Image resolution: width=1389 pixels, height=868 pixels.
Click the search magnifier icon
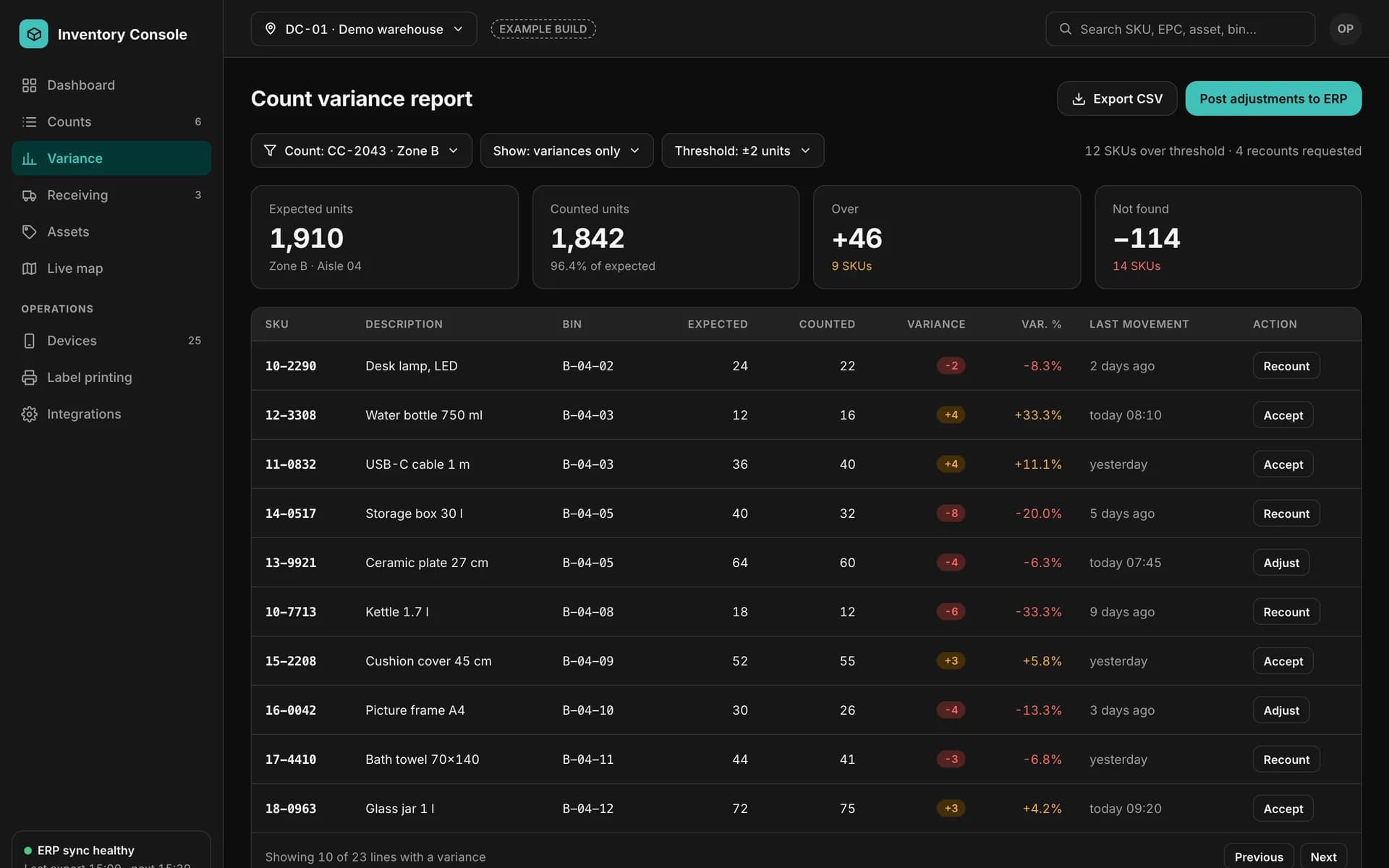[x=1065, y=29]
